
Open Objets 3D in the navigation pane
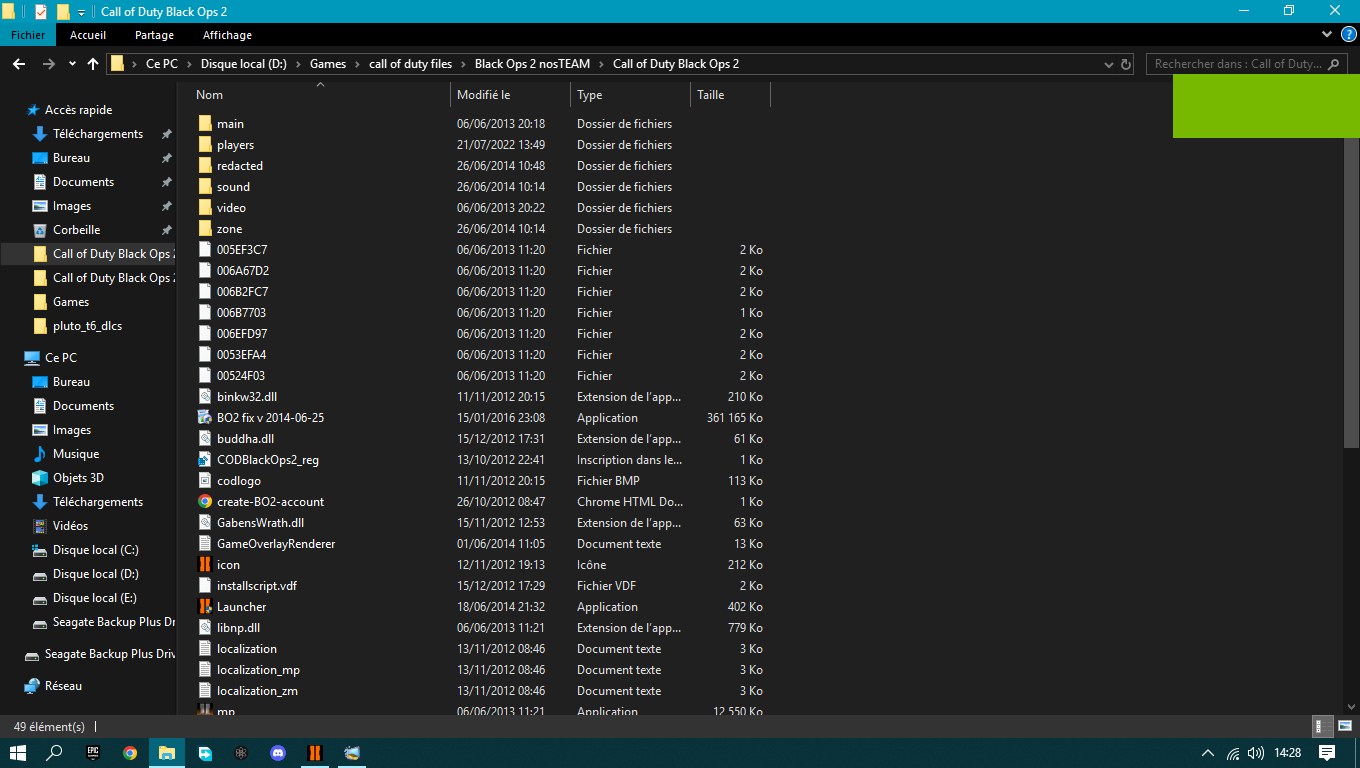point(78,478)
